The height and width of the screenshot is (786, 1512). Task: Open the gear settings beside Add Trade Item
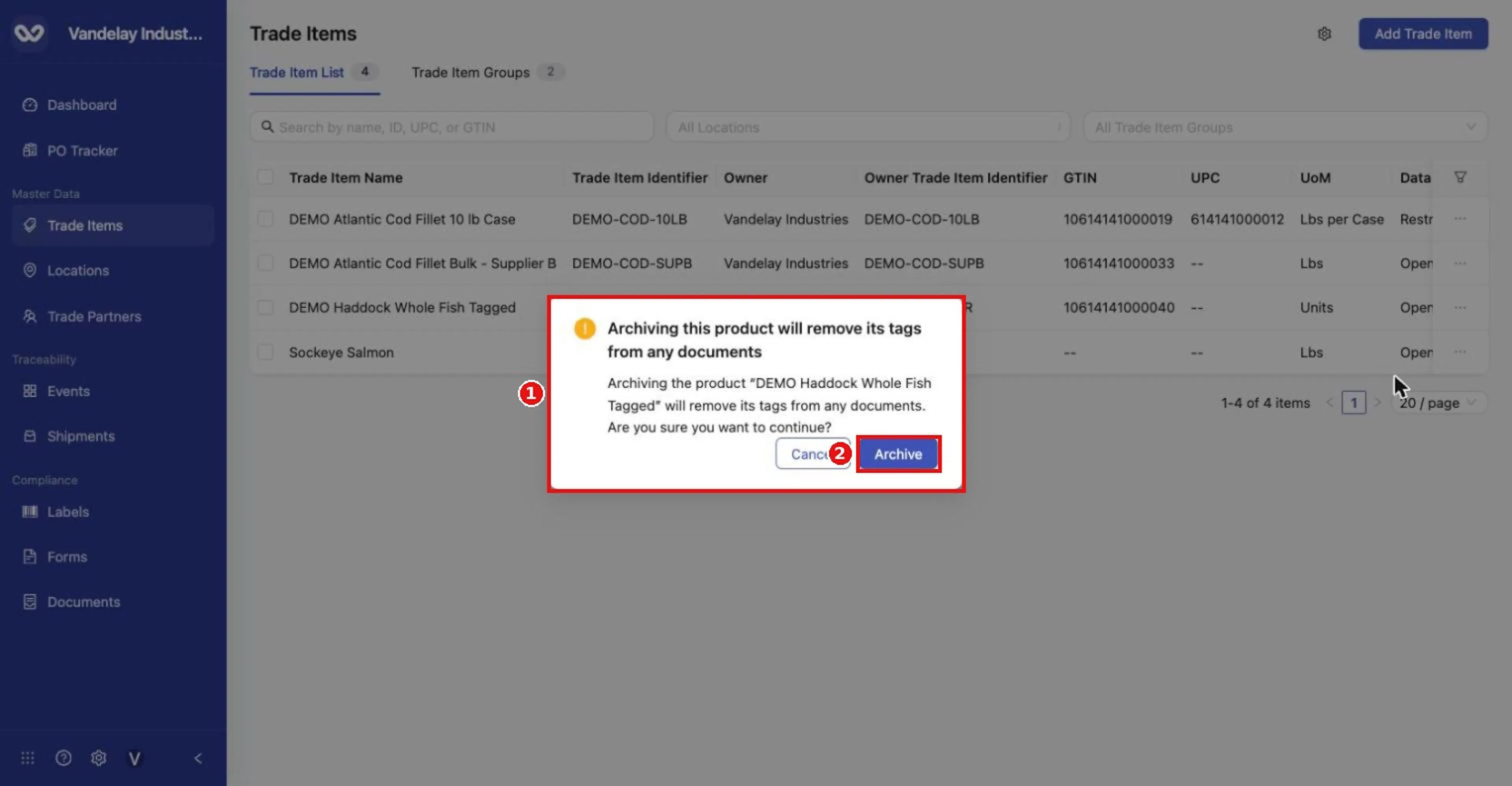(1324, 34)
